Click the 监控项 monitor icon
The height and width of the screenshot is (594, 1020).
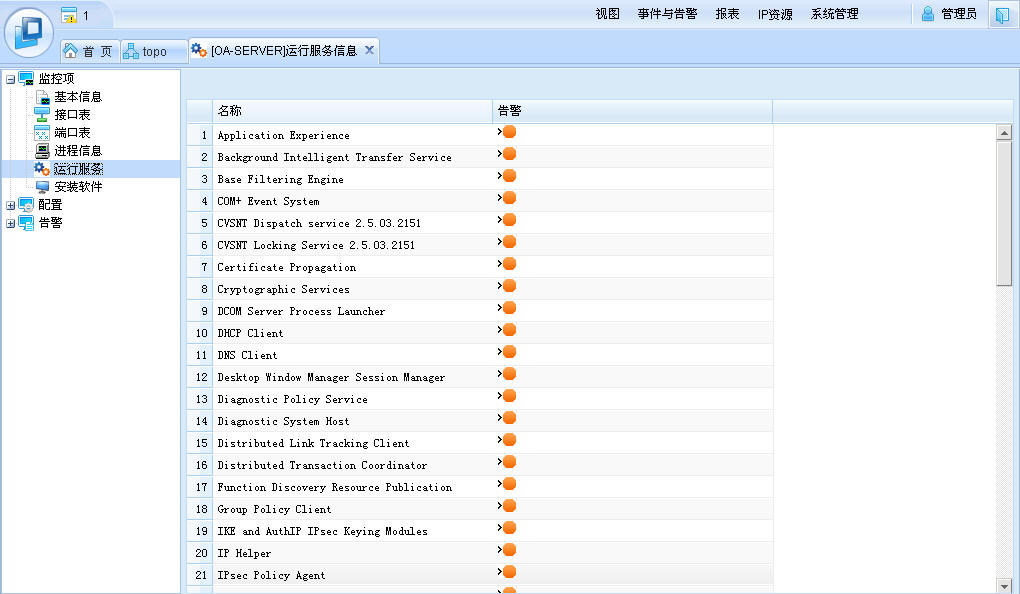(26, 79)
